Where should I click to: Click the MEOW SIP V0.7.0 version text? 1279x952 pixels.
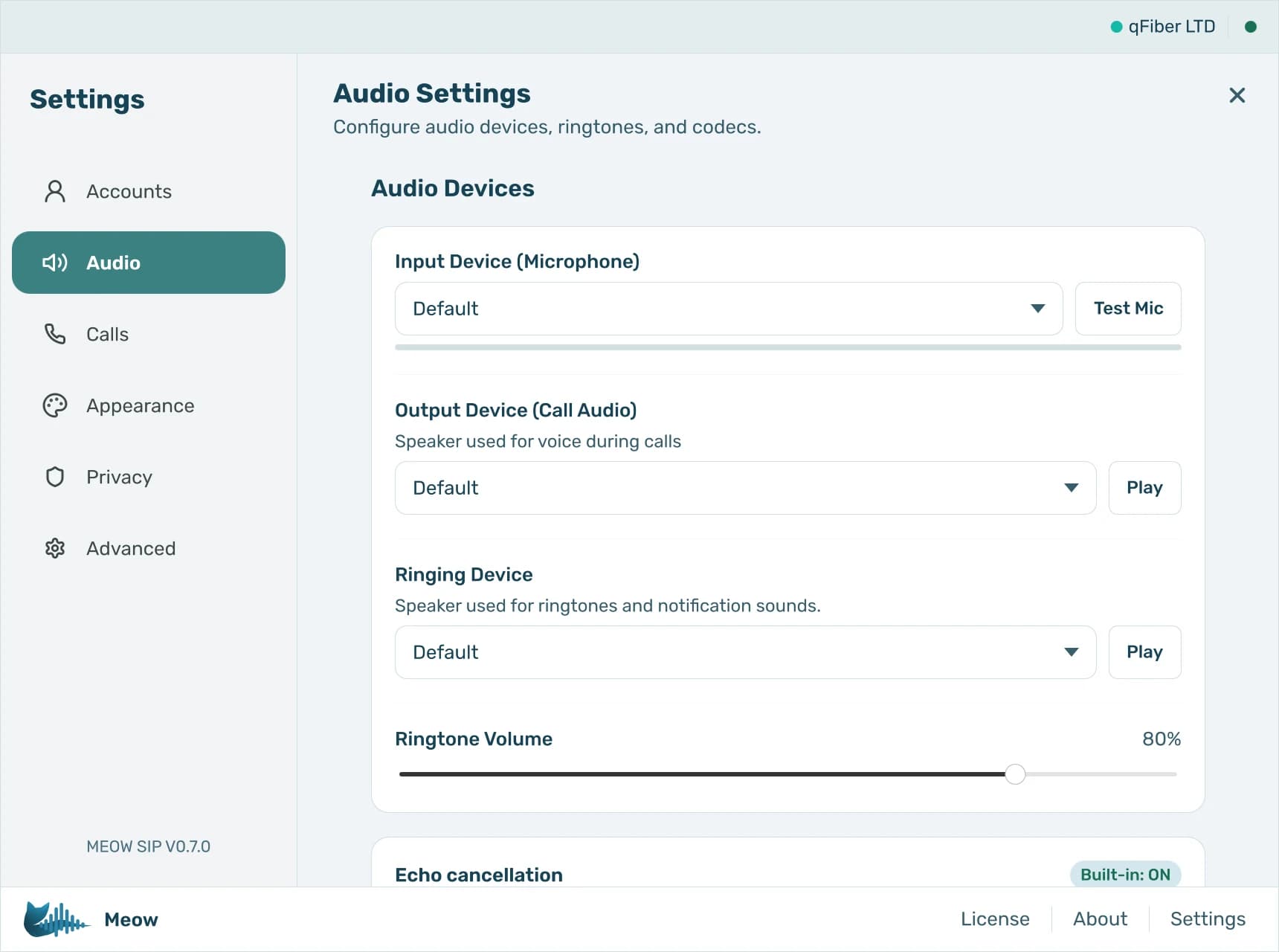[148, 846]
